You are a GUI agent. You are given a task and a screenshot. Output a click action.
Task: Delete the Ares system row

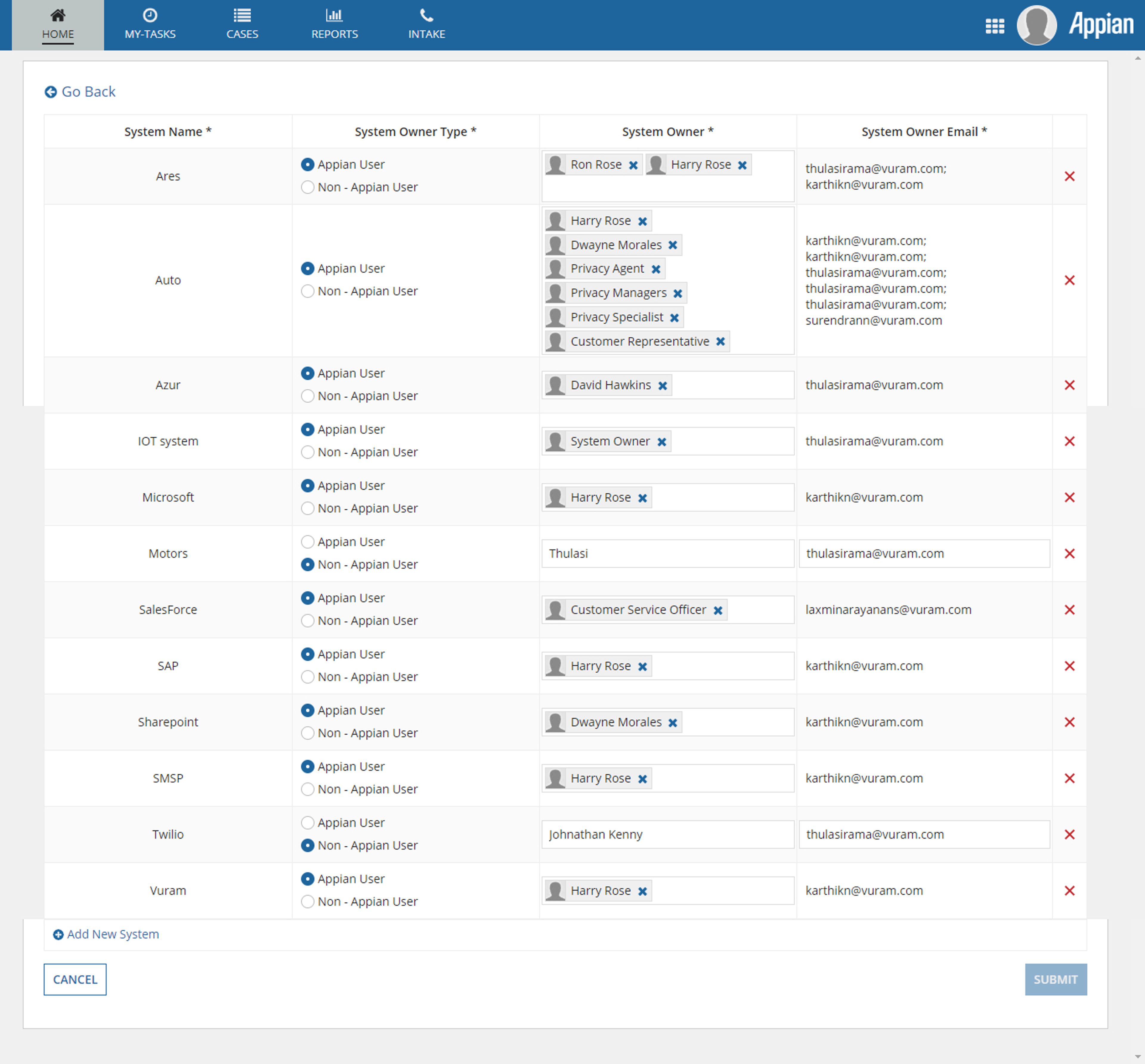point(1070,176)
